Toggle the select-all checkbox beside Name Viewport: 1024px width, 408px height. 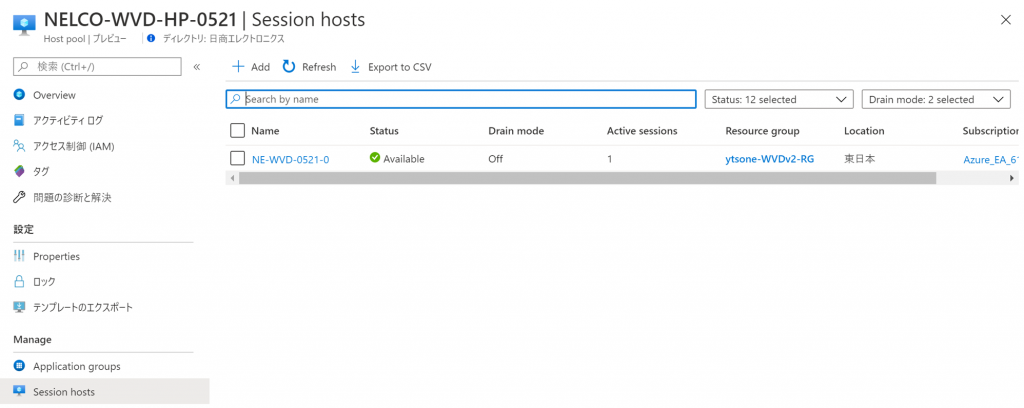237,130
